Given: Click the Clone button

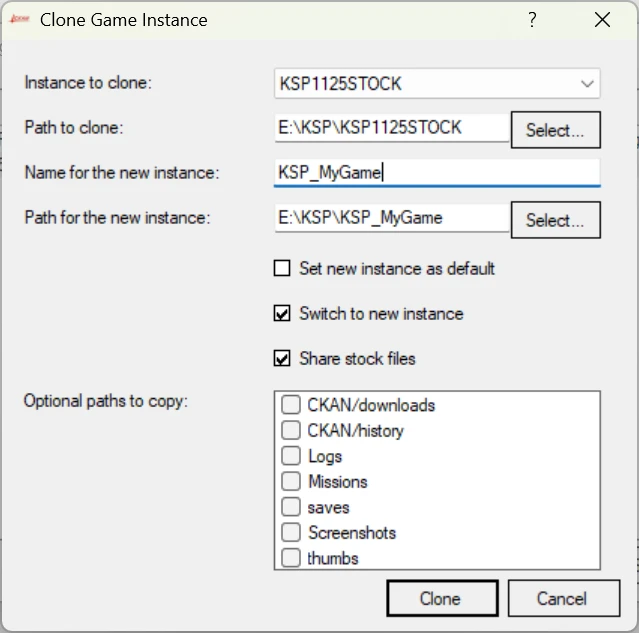Looking at the screenshot, I should (x=442, y=598).
